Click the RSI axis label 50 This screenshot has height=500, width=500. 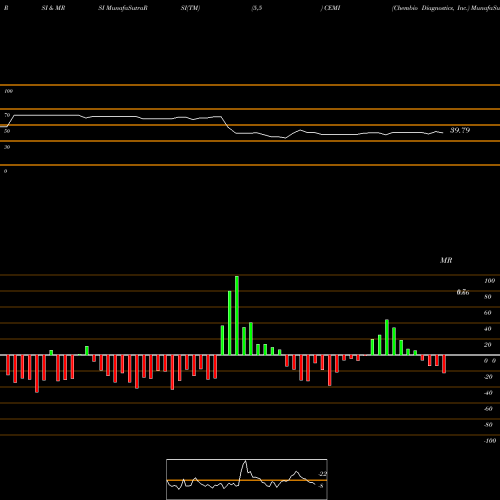[x=7, y=131]
